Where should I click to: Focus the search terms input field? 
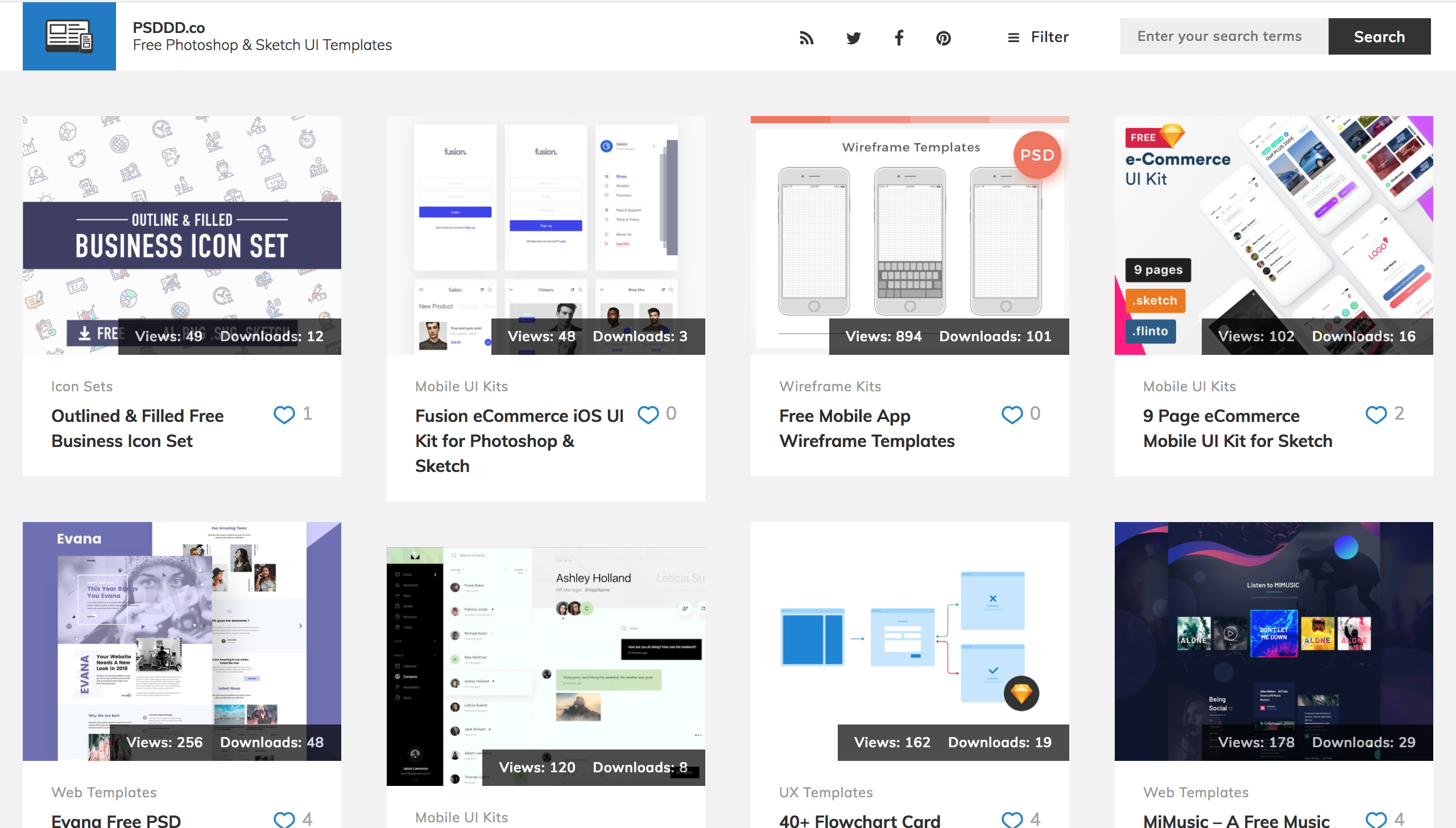(x=1224, y=36)
